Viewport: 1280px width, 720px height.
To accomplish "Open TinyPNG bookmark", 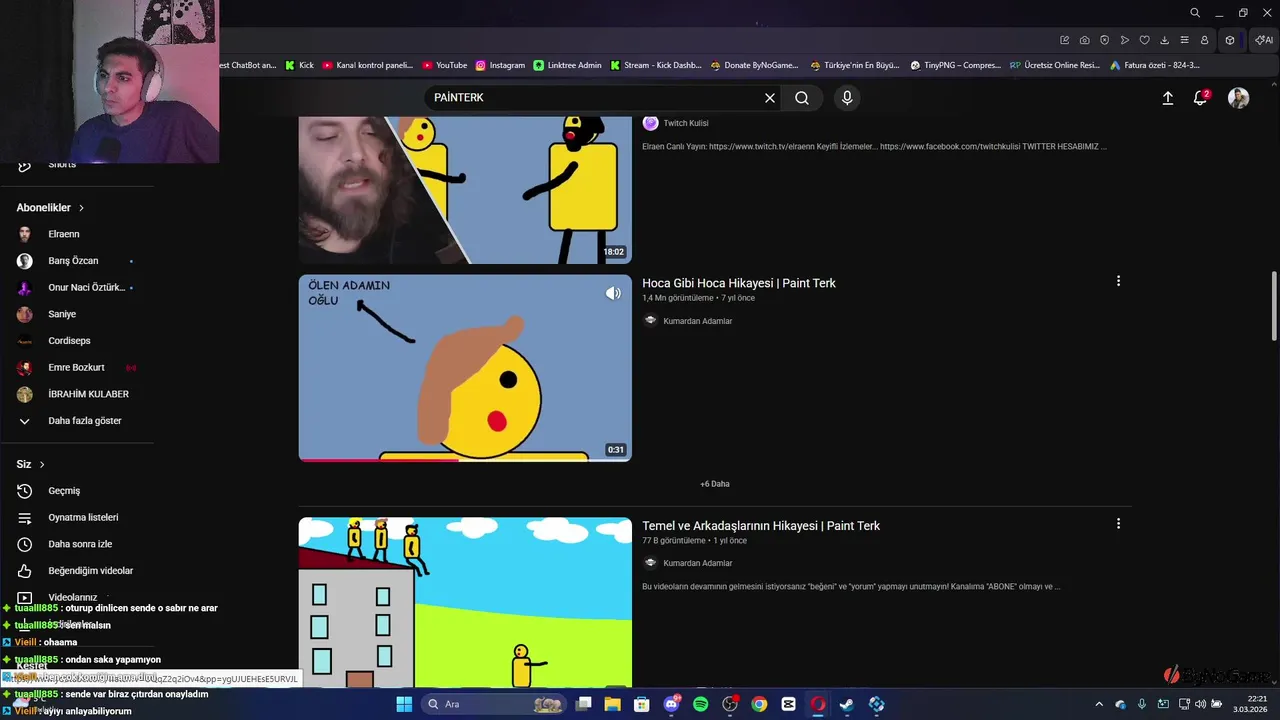I will 955,65.
